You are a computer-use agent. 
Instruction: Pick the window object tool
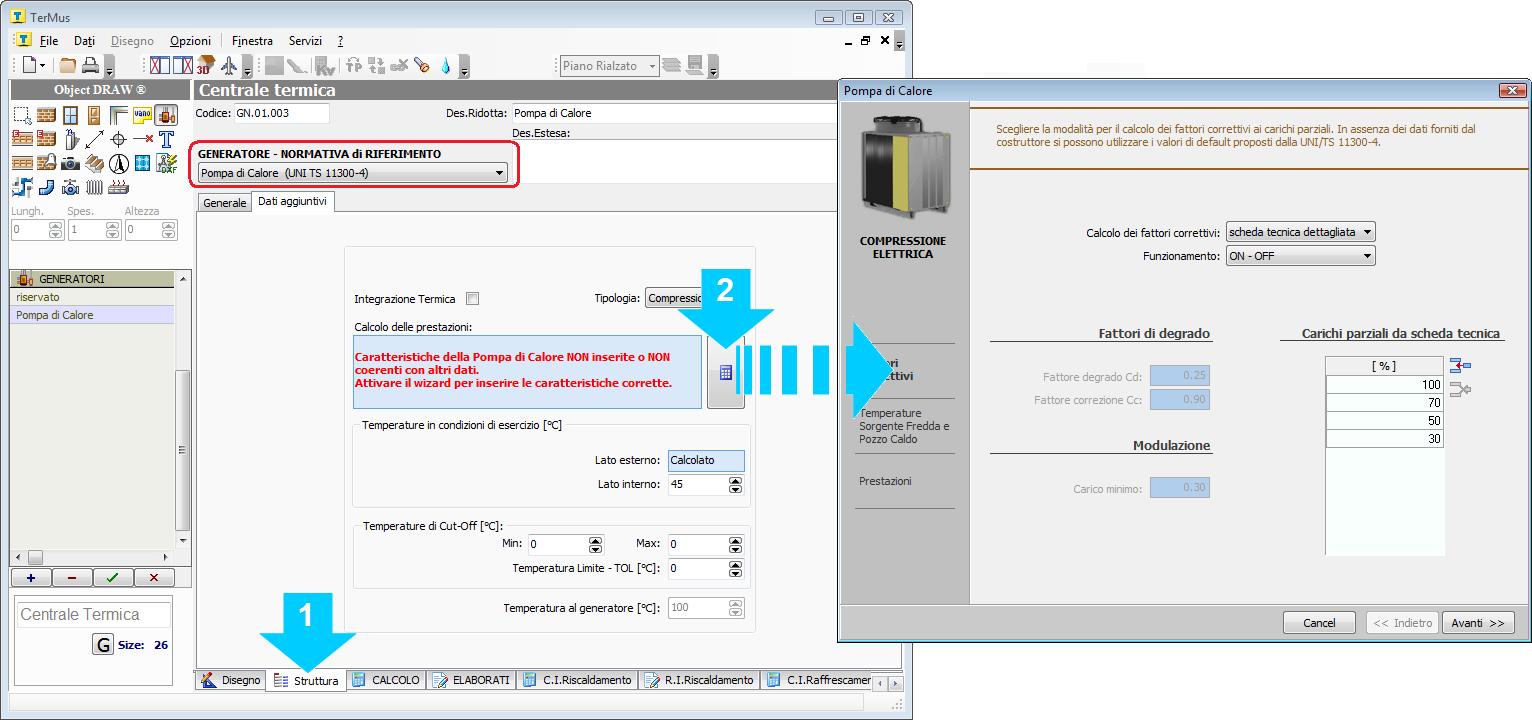point(70,115)
